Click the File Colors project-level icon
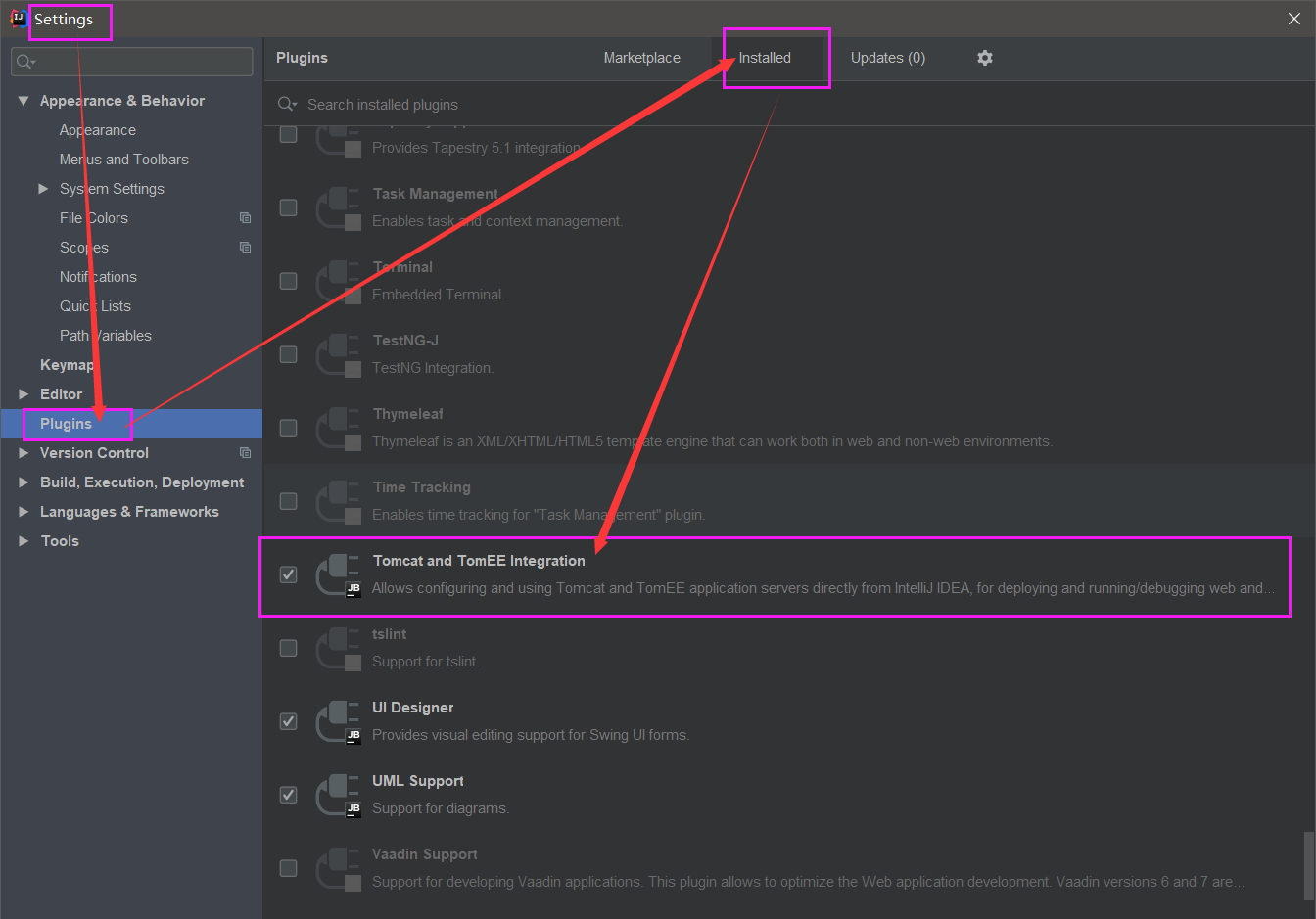 245,218
